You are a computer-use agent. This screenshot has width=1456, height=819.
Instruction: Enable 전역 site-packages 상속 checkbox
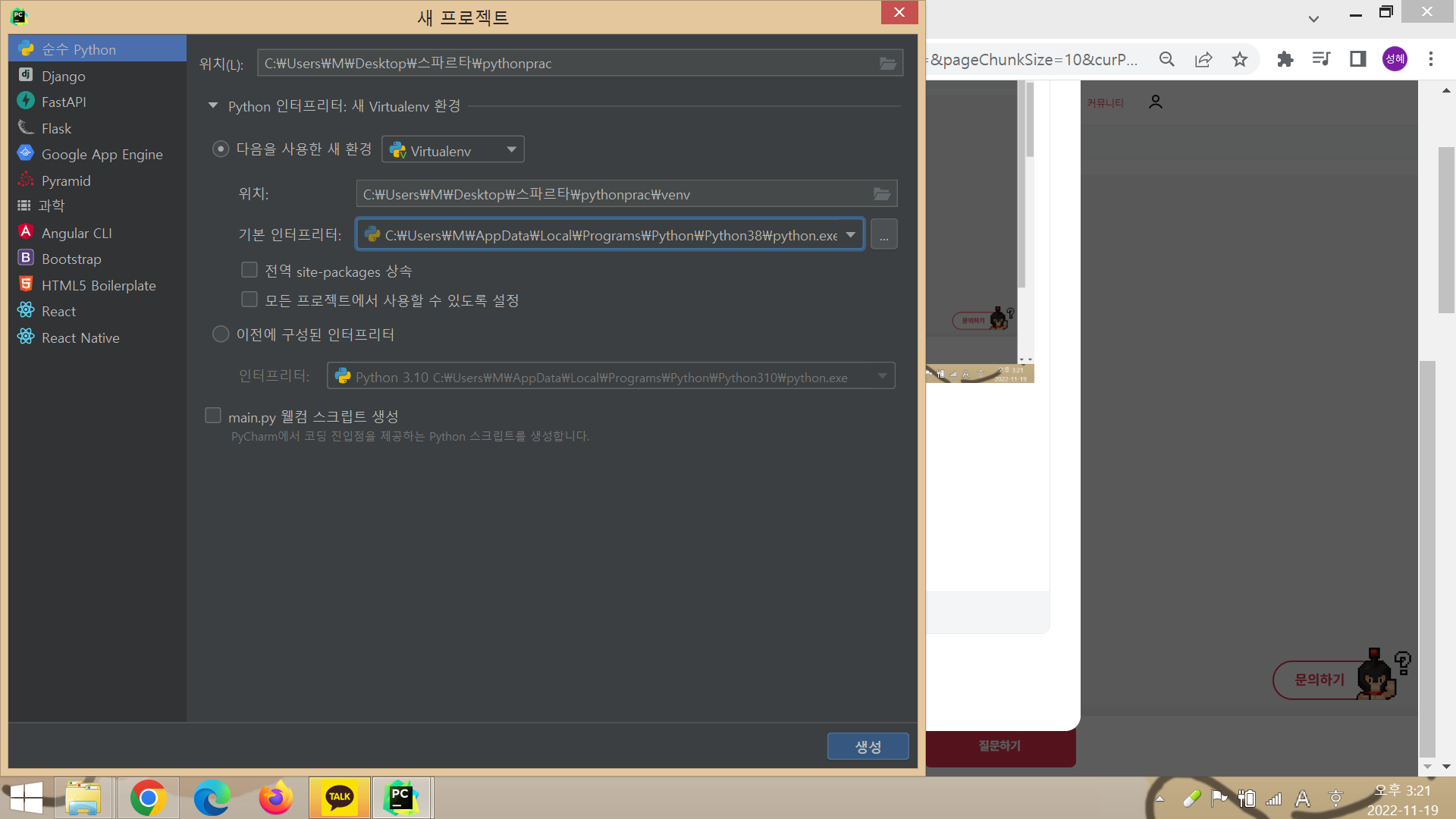click(249, 270)
